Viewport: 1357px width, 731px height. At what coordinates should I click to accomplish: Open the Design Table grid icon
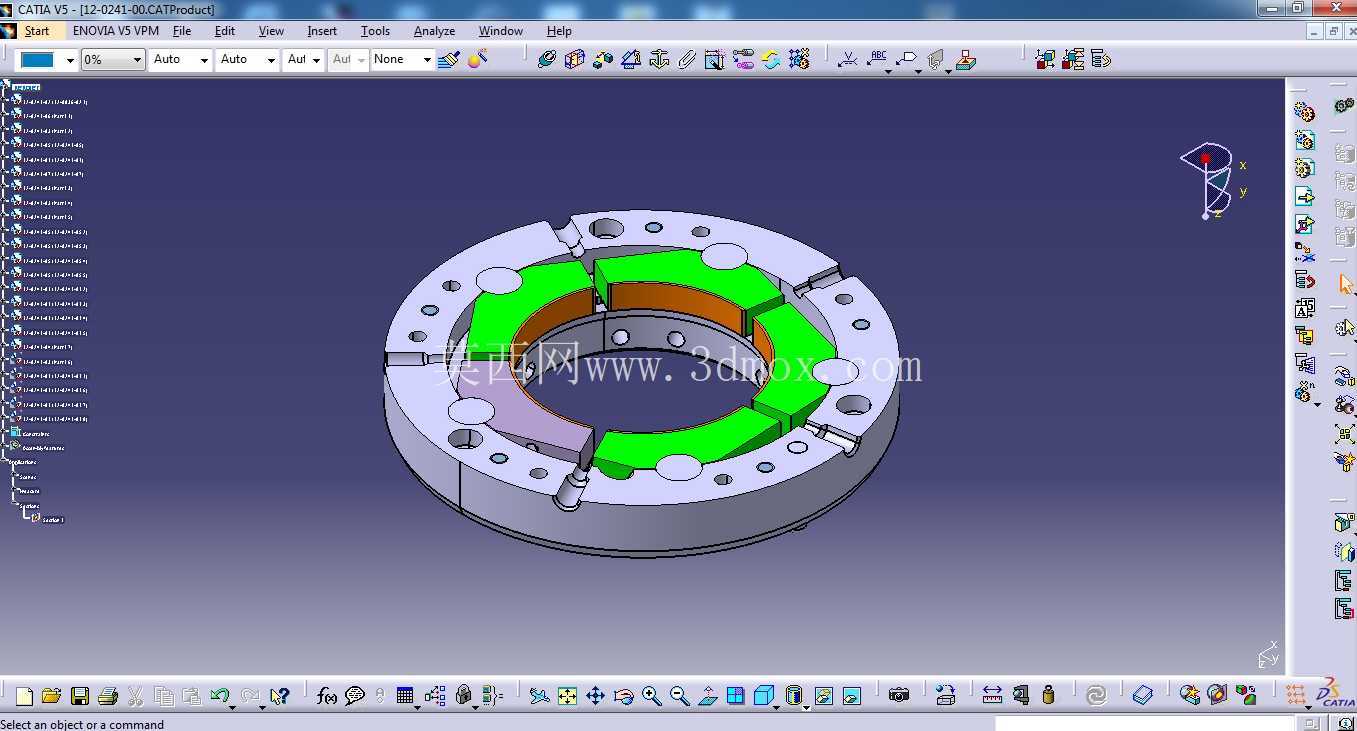point(405,696)
